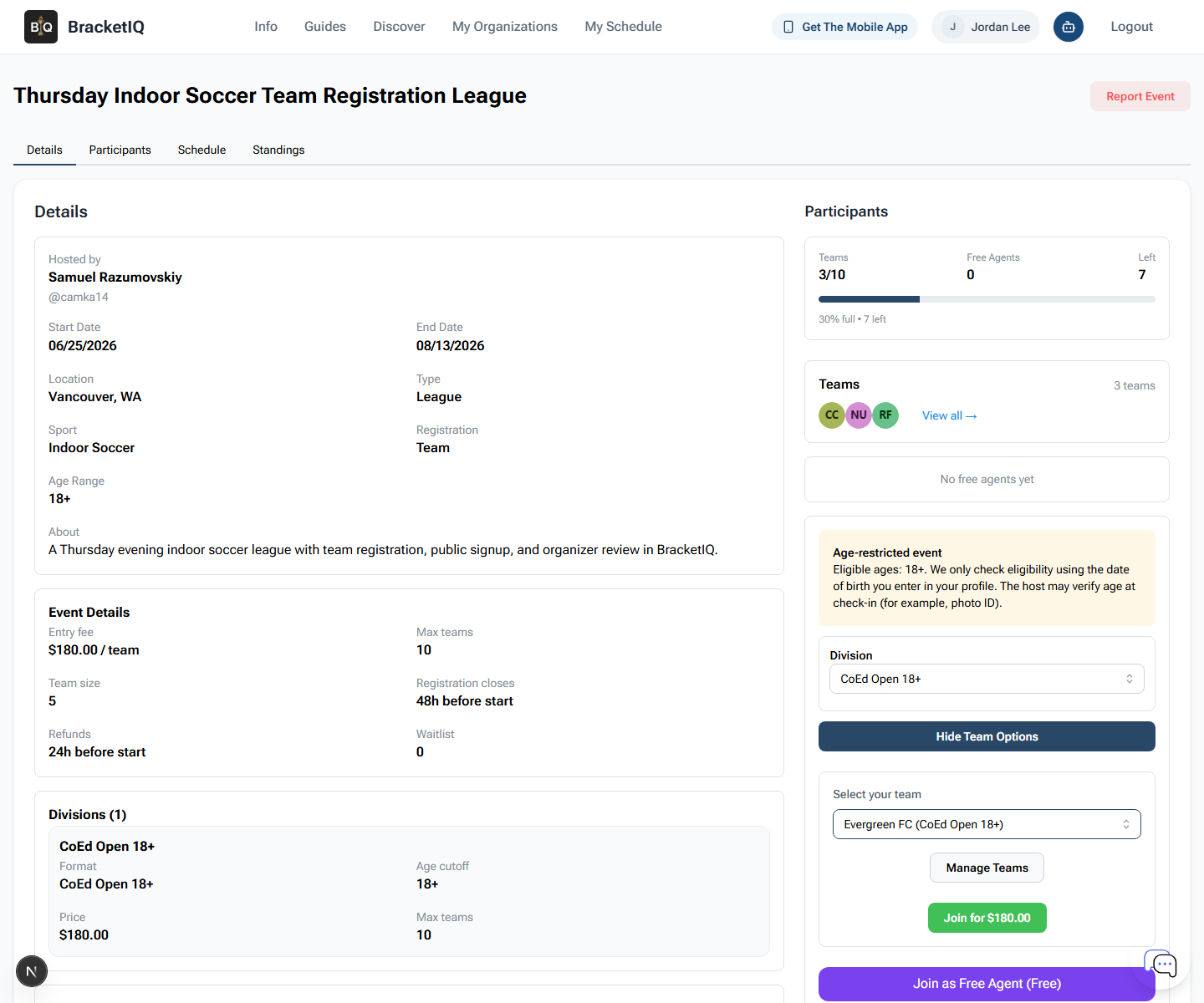The height and width of the screenshot is (1003, 1204).
Task: Click Join for $180.00 button
Action: (x=987, y=918)
